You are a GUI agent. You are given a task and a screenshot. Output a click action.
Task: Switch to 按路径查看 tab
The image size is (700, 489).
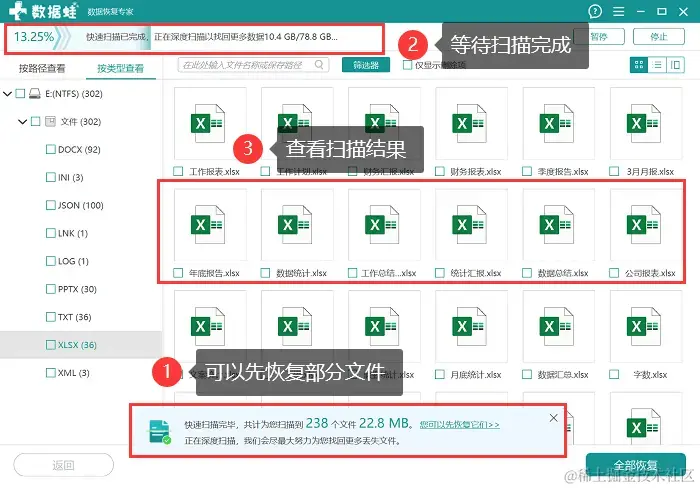(x=42, y=68)
